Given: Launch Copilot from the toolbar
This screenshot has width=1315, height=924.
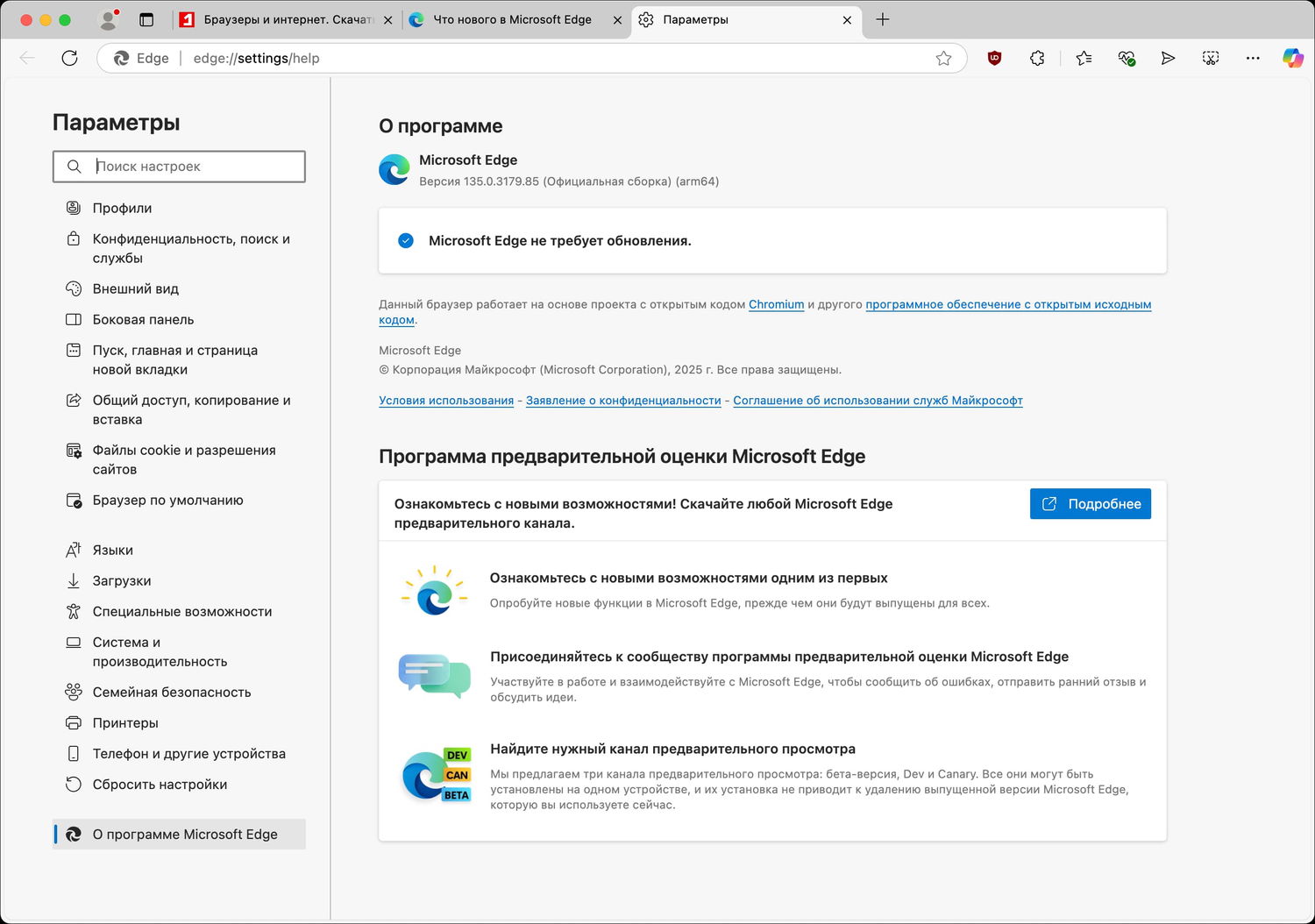Looking at the screenshot, I should coord(1293,58).
